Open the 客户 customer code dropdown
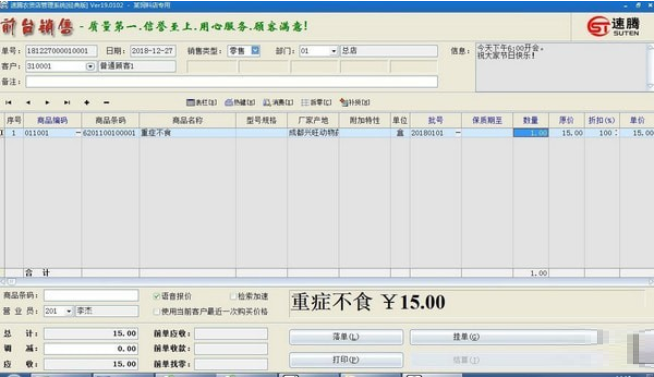 point(90,67)
